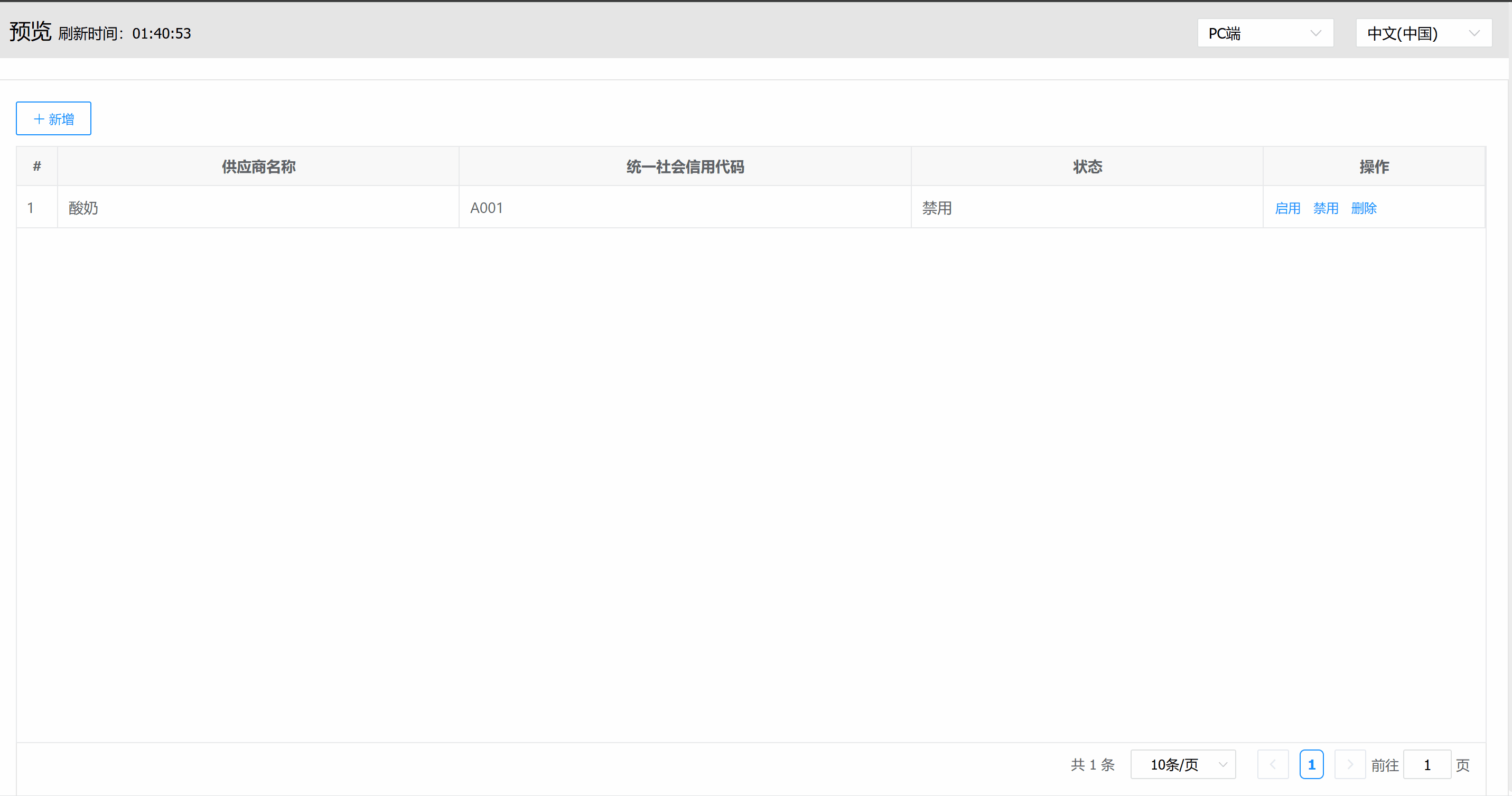Click page 1 in the pagination
This screenshot has height=796, width=1512.
click(1312, 764)
